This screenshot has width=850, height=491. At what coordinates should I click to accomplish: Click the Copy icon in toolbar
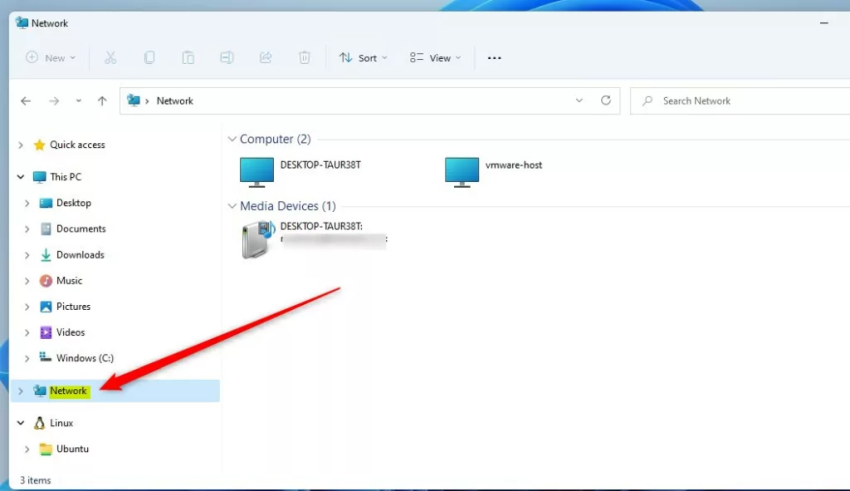(x=149, y=57)
